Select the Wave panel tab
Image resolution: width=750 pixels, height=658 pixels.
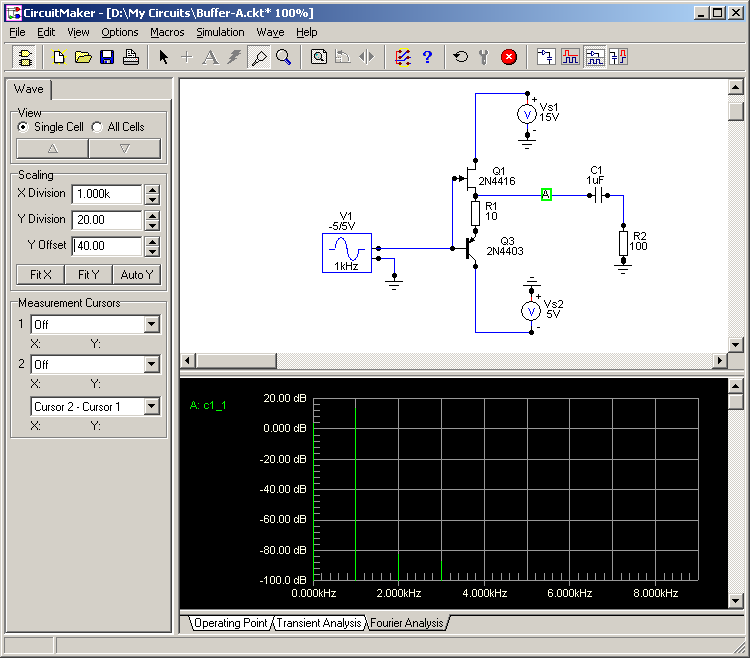coord(29,89)
